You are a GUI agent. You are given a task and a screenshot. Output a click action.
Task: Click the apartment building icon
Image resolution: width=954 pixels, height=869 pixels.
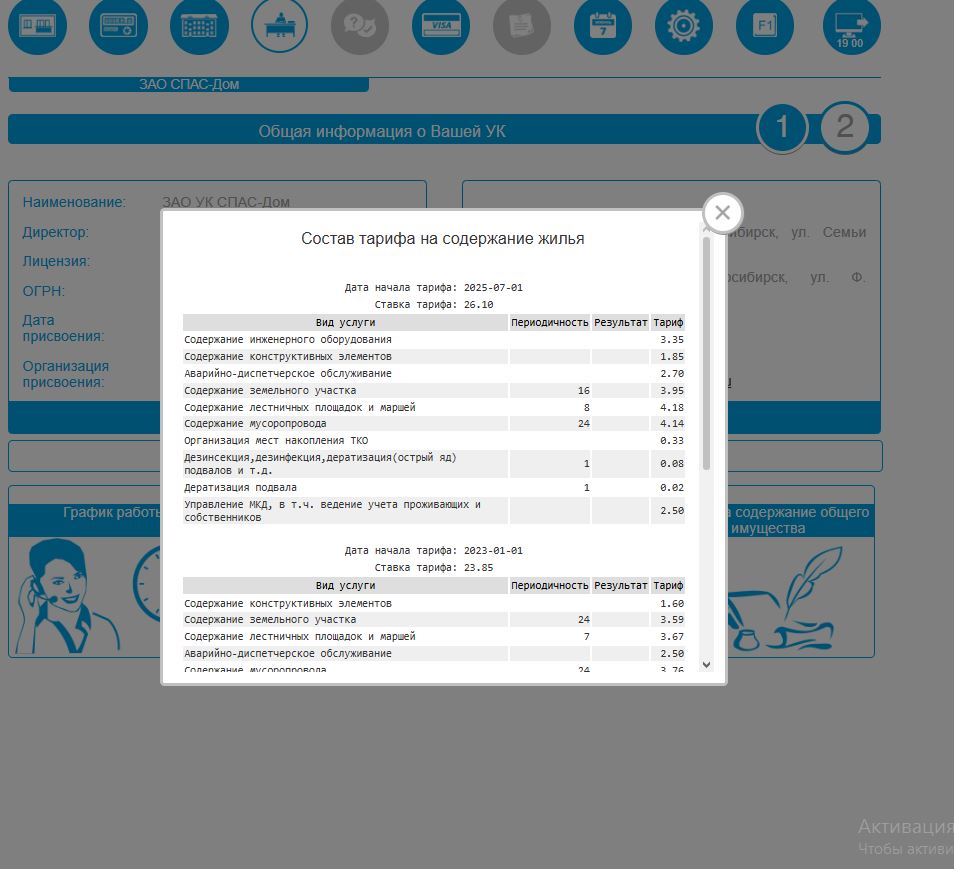199,26
